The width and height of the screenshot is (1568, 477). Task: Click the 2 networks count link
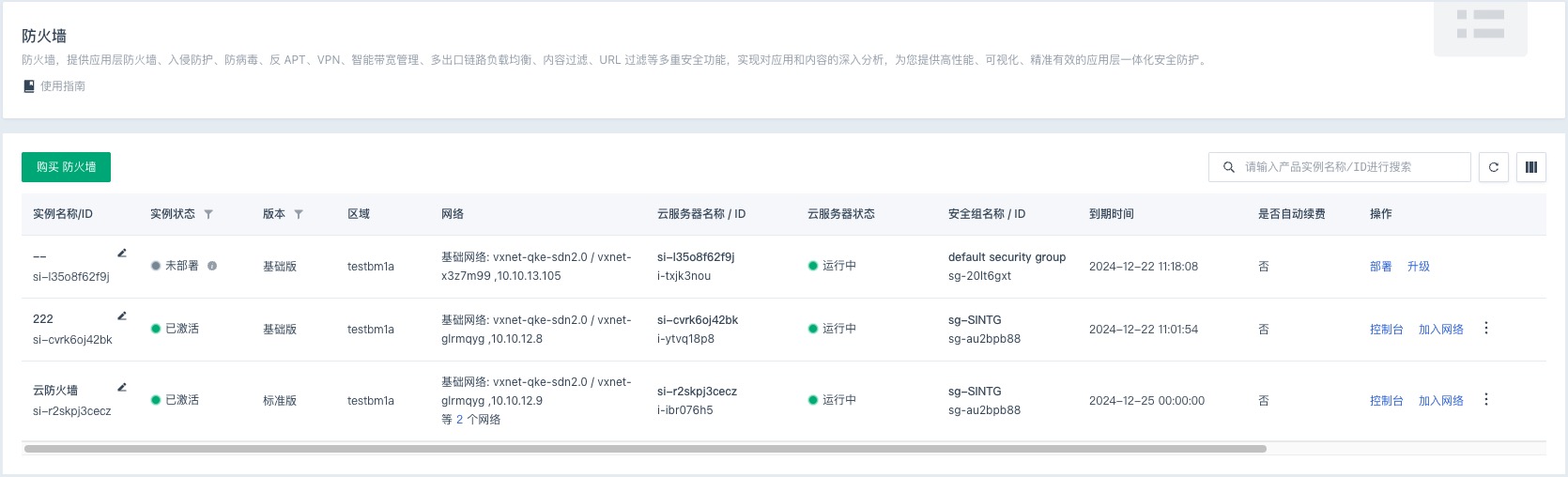(460, 420)
